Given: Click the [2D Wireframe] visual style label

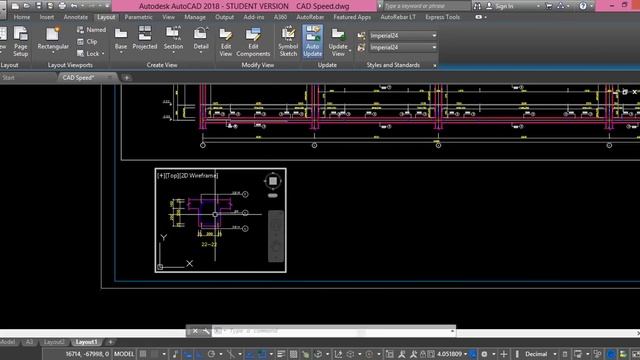Looking at the screenshot, I should (x=199, y=176).
